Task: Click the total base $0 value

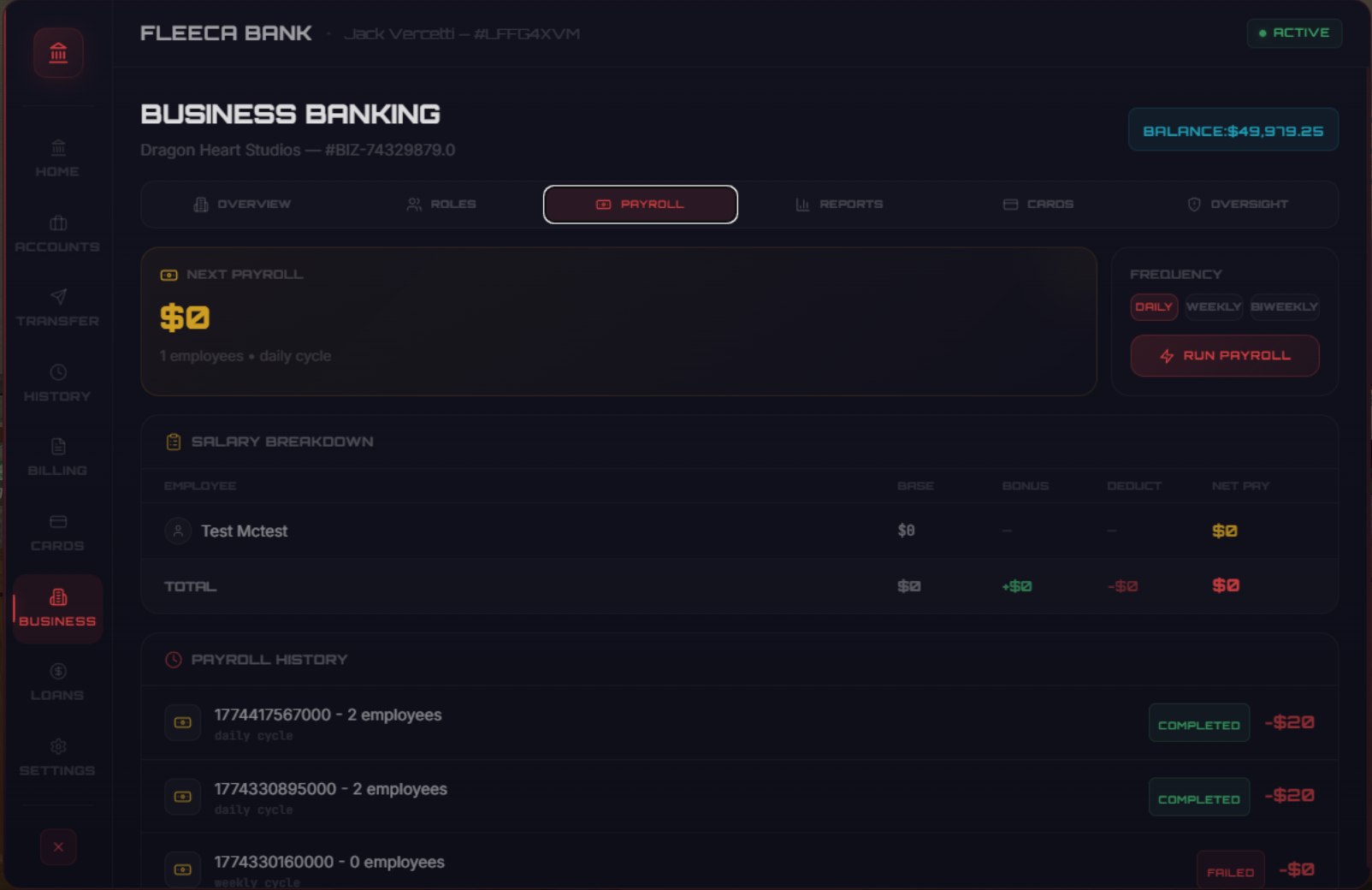Action: [x=909, y=586]
